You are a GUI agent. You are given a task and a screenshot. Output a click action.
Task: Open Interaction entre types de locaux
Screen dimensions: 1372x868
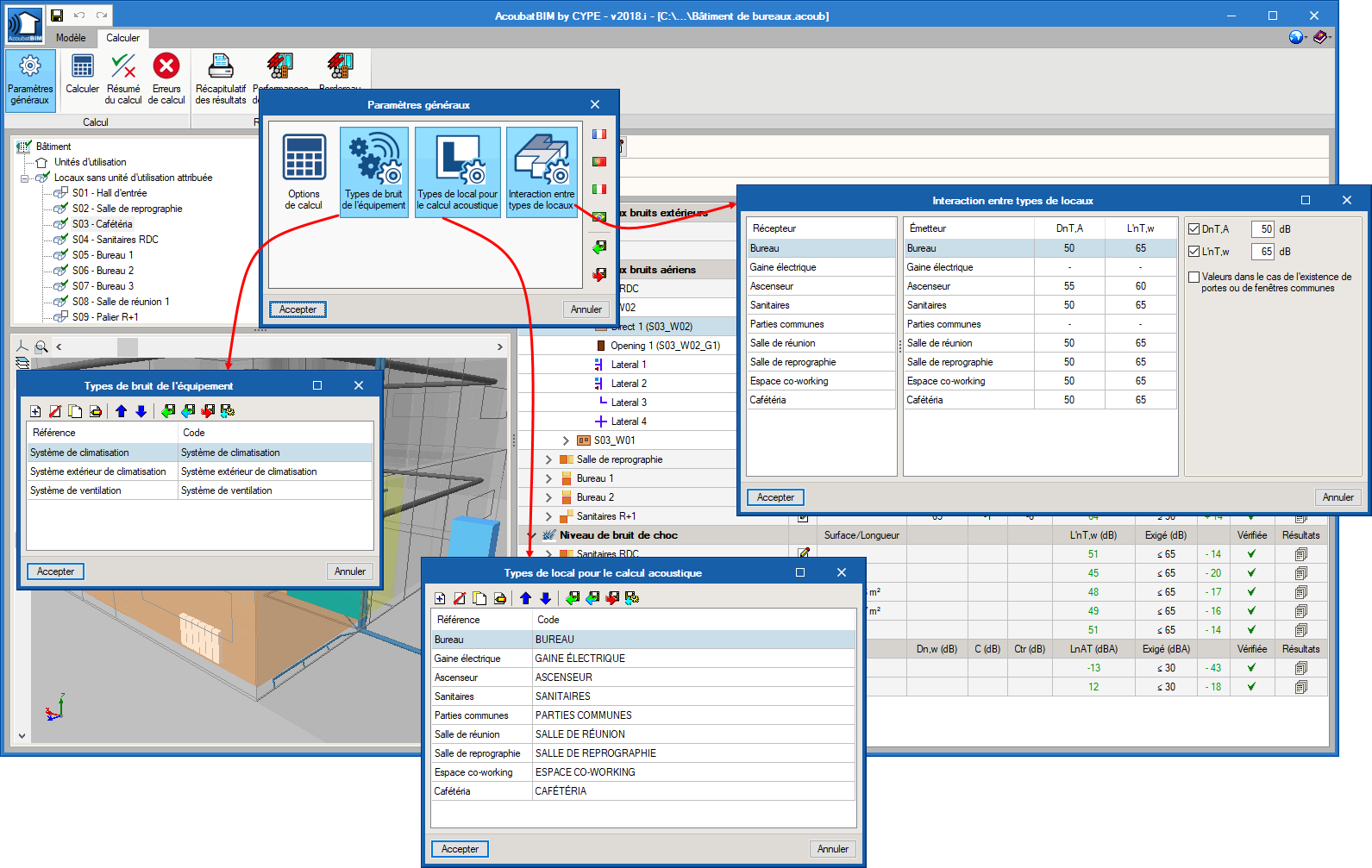coord(542,172)
